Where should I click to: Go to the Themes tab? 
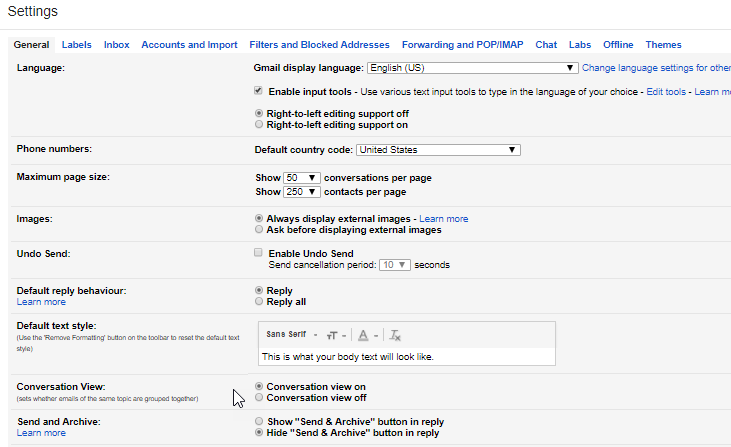pyautogui.click(x=663, y=45)
